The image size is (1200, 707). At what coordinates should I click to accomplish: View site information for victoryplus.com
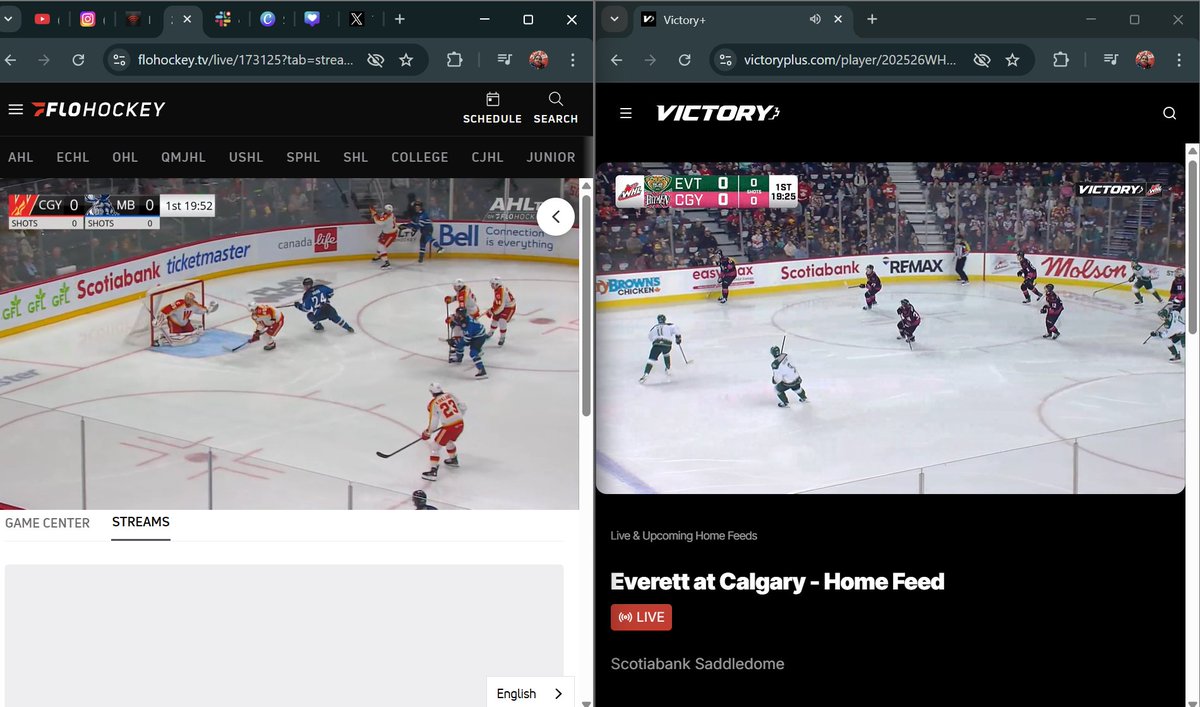pos(727,60)
